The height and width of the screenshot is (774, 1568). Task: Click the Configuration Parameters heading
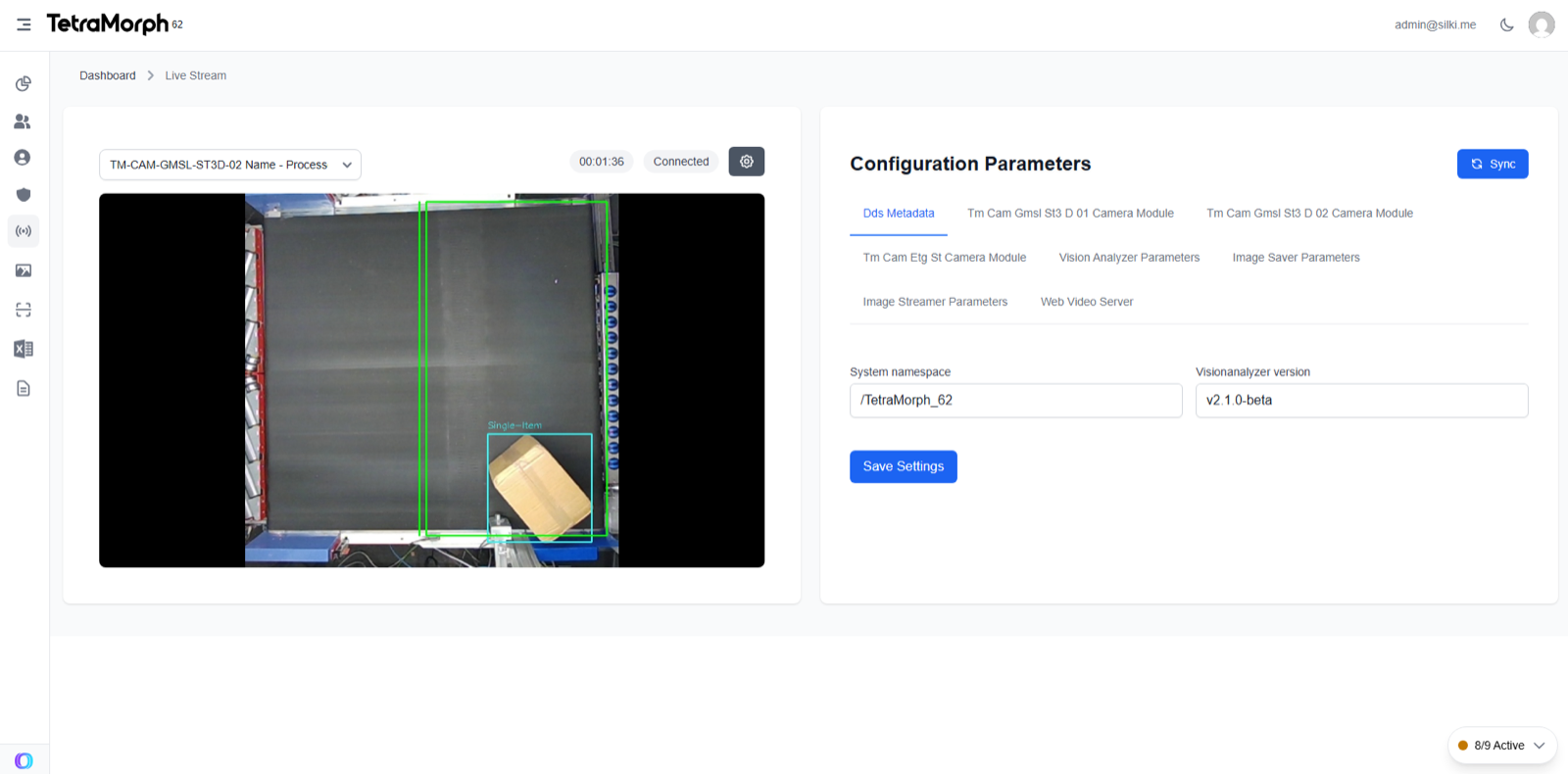(970, 164)
